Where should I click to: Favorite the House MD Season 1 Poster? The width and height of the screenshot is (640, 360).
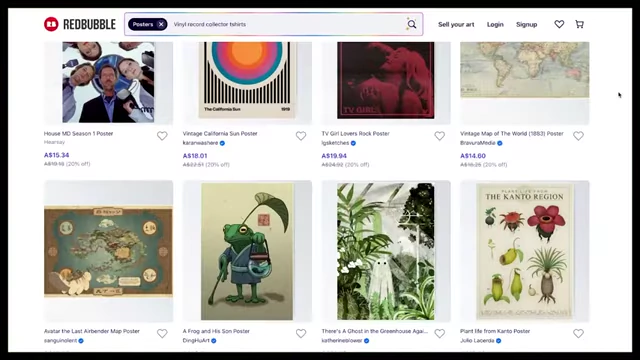pos(162,136)
